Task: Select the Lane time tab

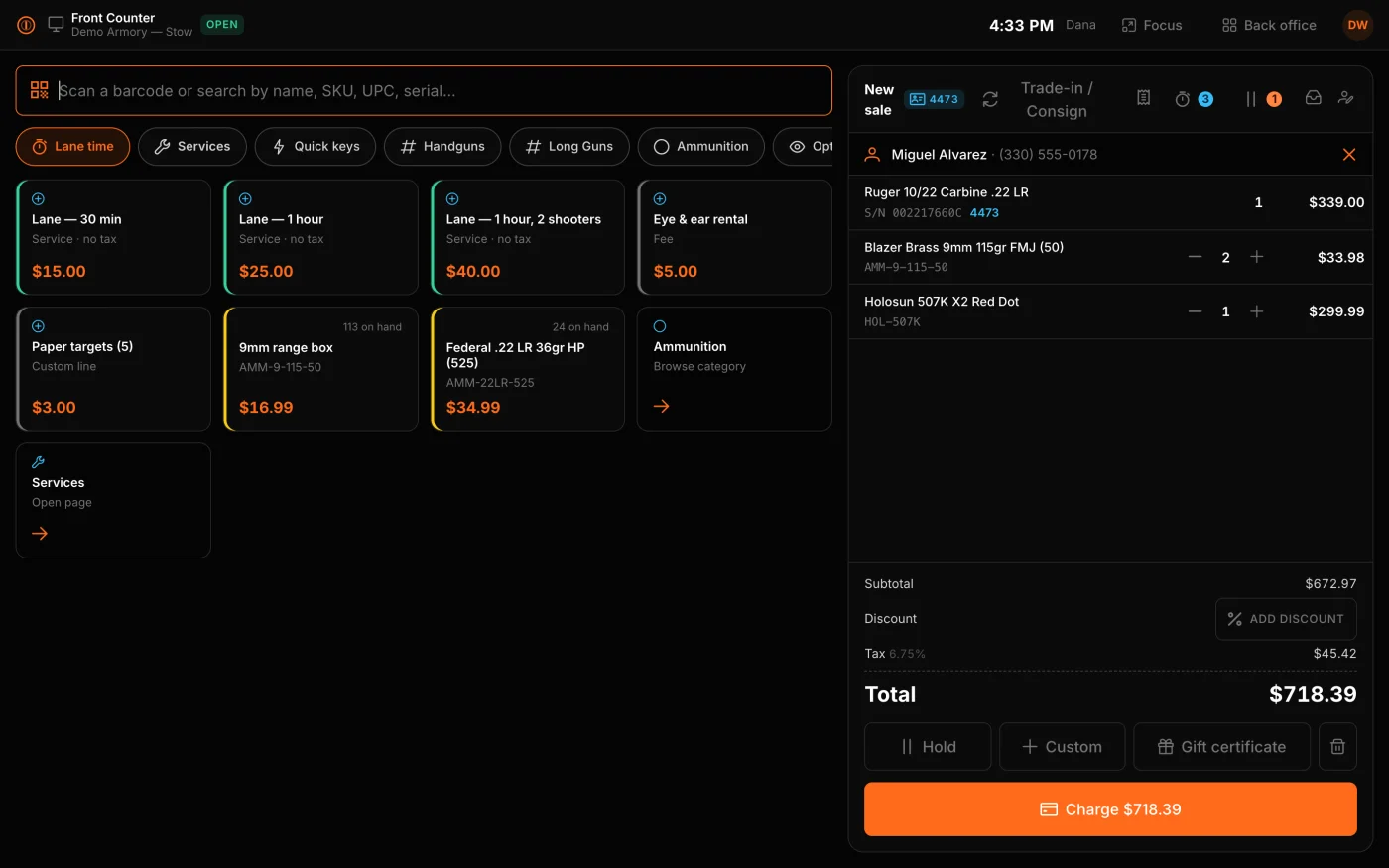Action: coord(72,146)
